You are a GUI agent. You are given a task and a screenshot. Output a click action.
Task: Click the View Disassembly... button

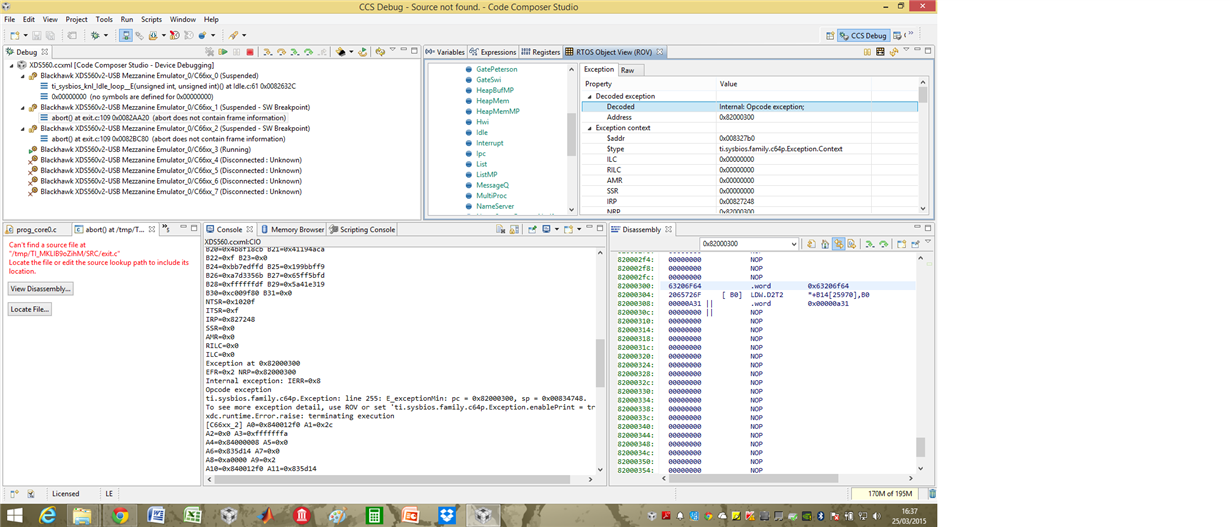[41, 288]
